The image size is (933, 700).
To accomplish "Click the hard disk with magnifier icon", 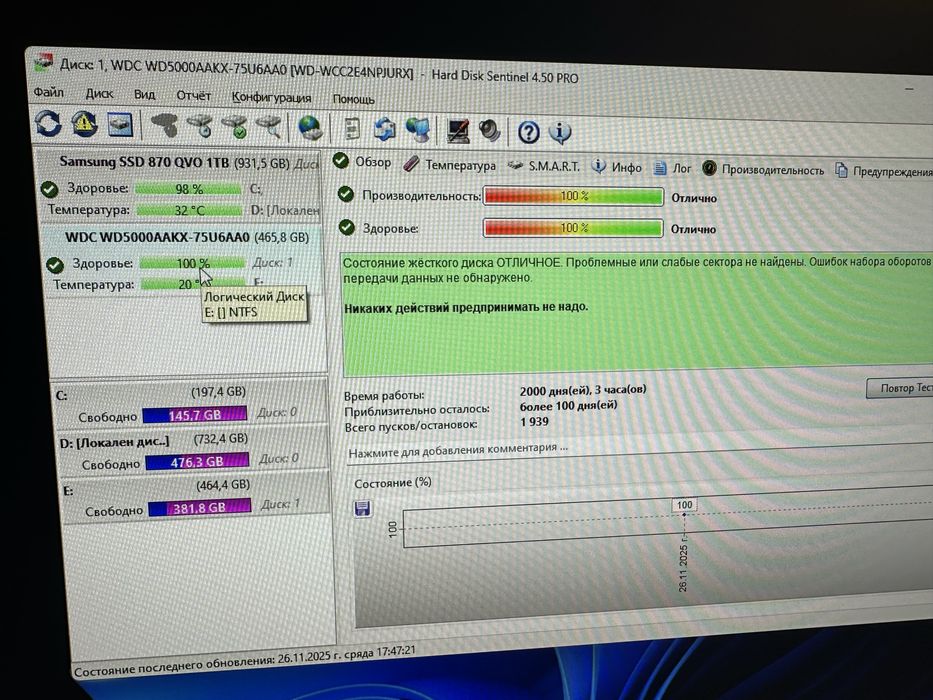I will 269,127.
